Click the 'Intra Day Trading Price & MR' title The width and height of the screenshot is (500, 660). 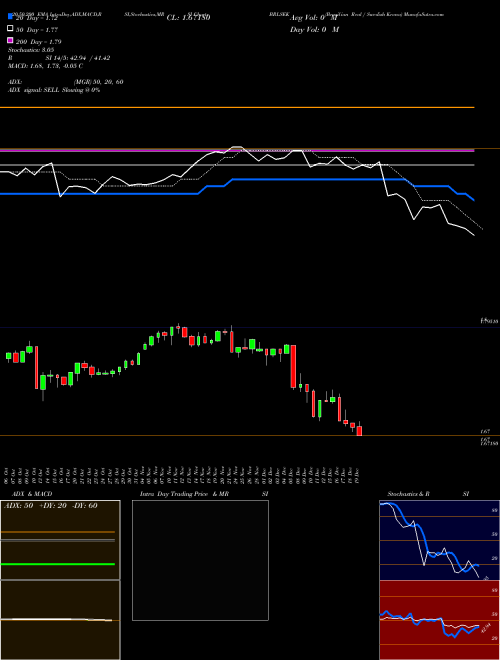point(184,494)
